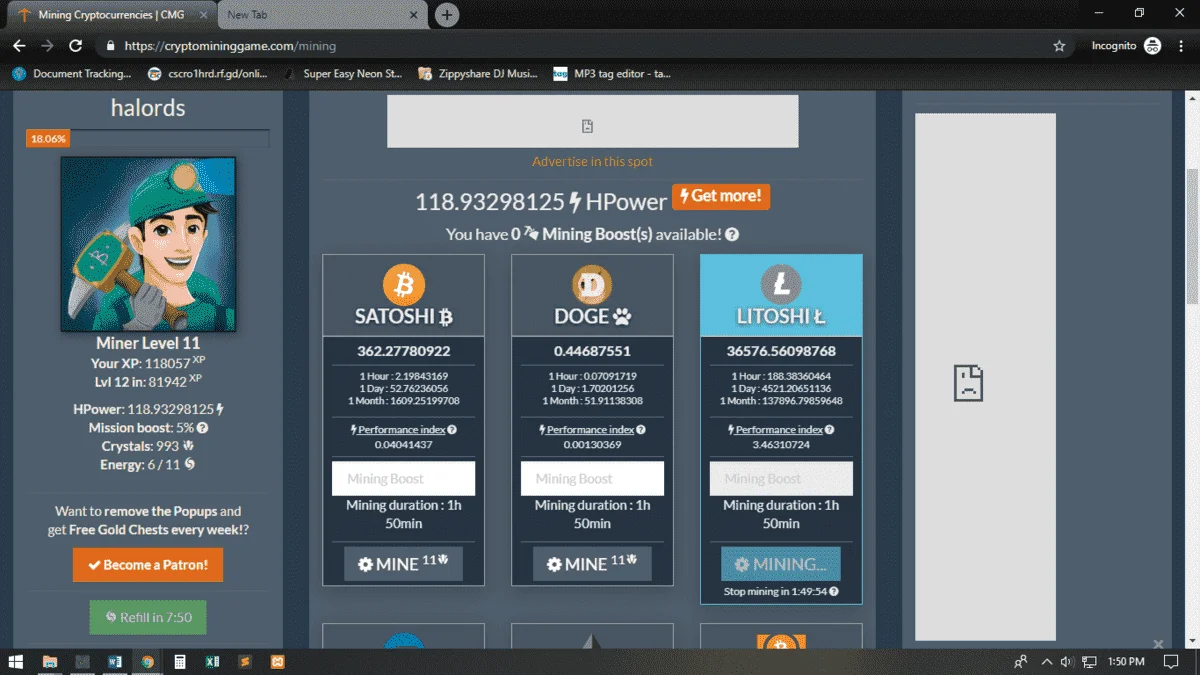Viewport: 1200px width, 675px height.
Task: Click MINE button on the DOGE card
Action: click(592, 564)
